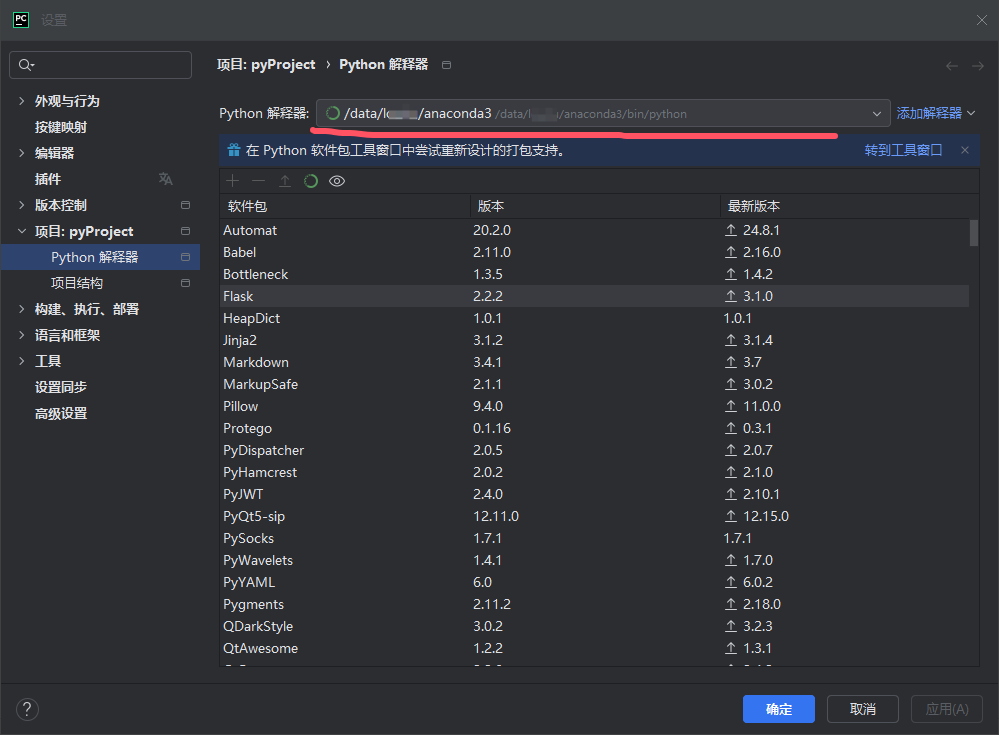999x735 pixels.
Task: Click the 取消 button
Action: [x=863, y=709]
